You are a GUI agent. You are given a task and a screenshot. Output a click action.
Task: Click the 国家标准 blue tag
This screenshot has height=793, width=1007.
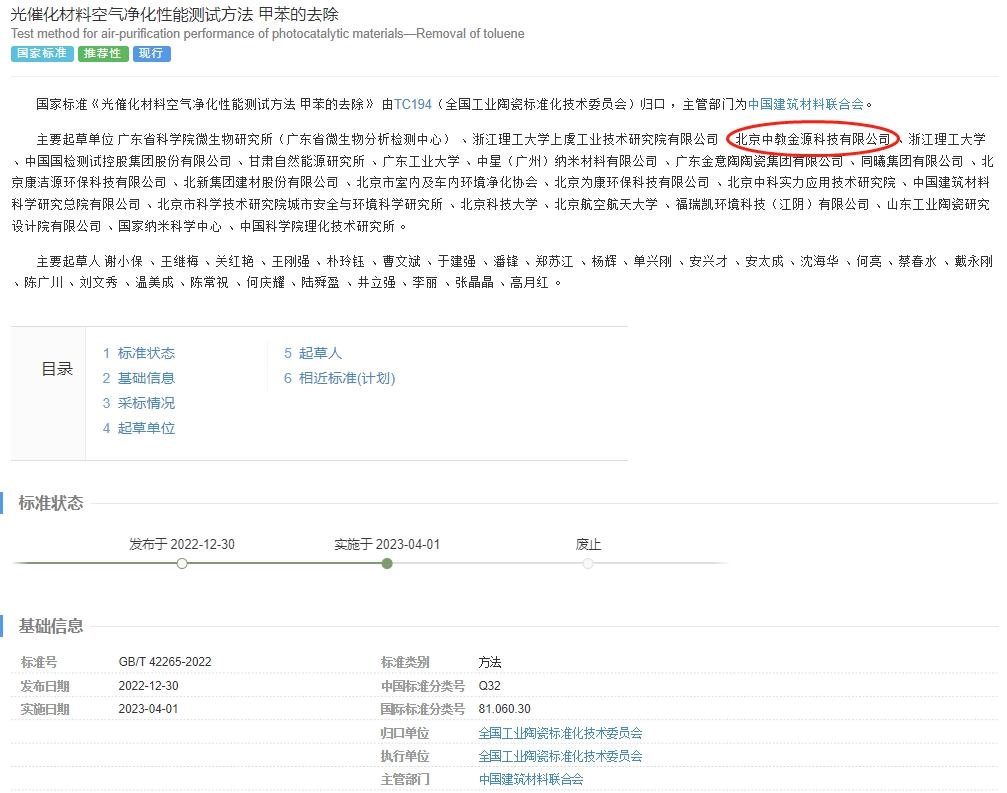pyautogui.click(x=42, y=54)
